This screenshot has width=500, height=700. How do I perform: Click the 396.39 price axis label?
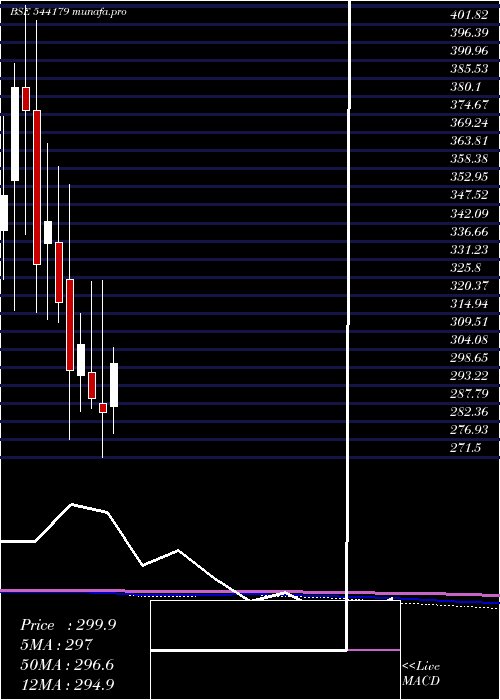(468, 33)
